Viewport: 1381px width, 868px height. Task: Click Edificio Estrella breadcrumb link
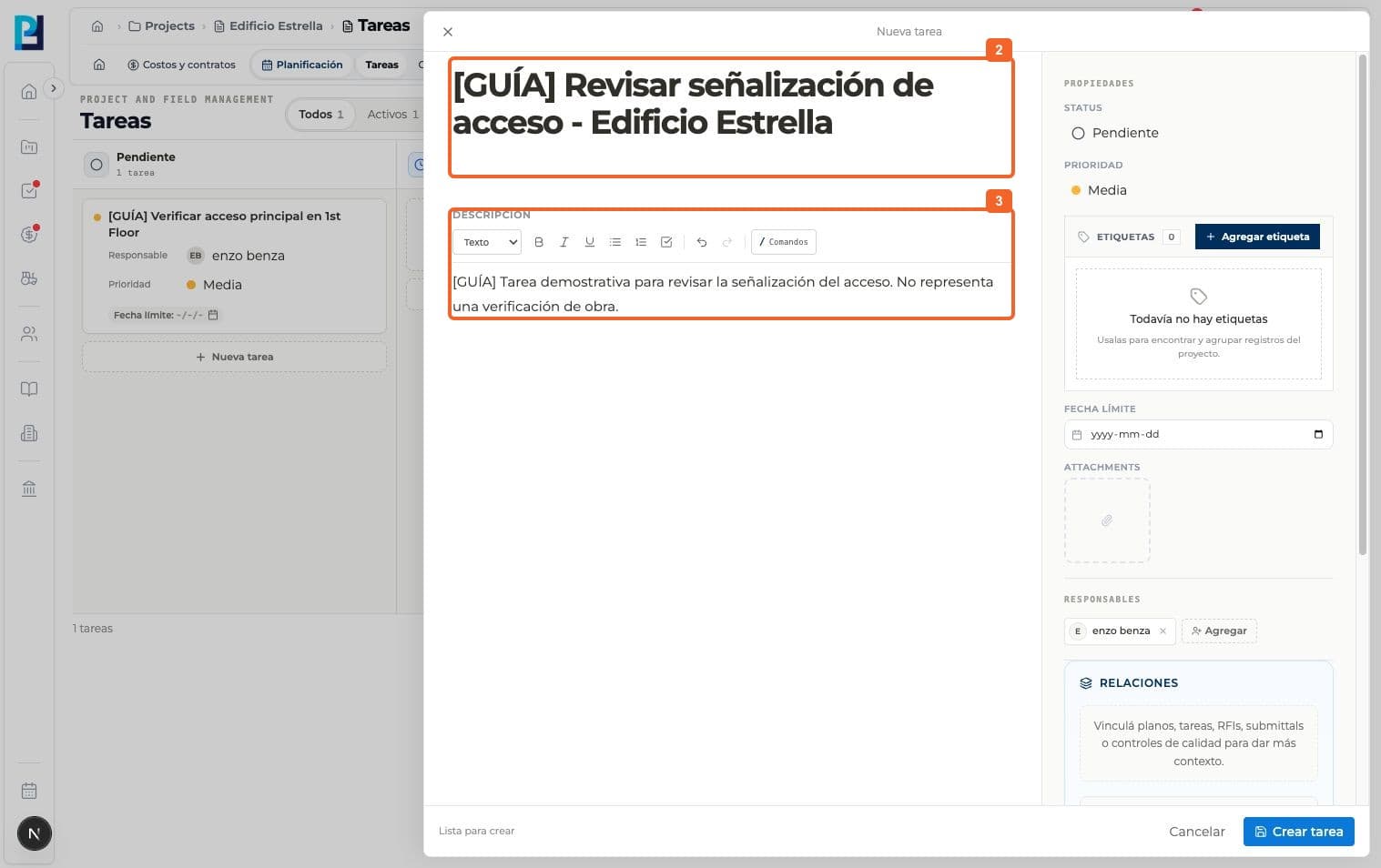[269, 26]
